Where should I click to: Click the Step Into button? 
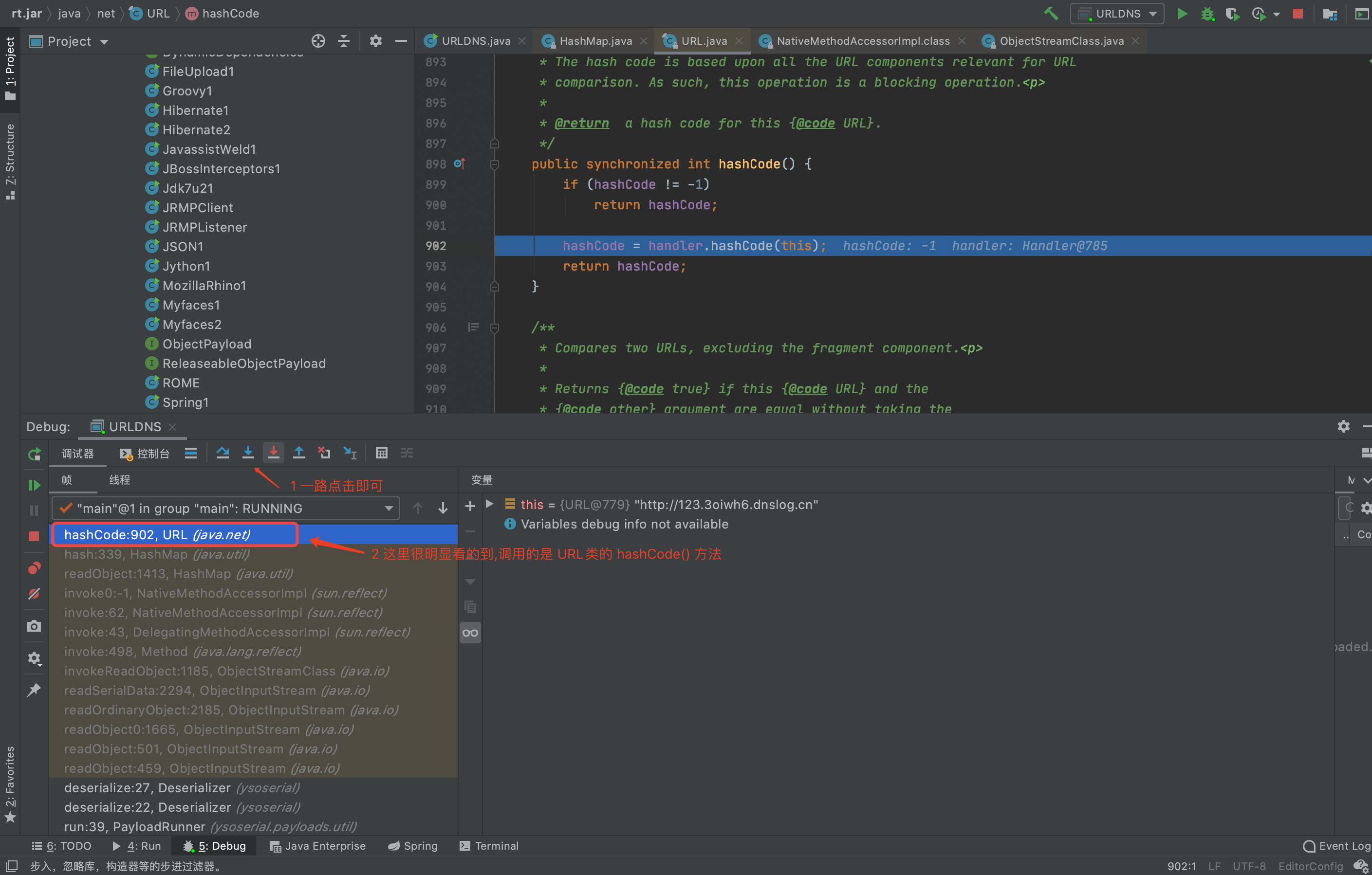tap(248, 453)
